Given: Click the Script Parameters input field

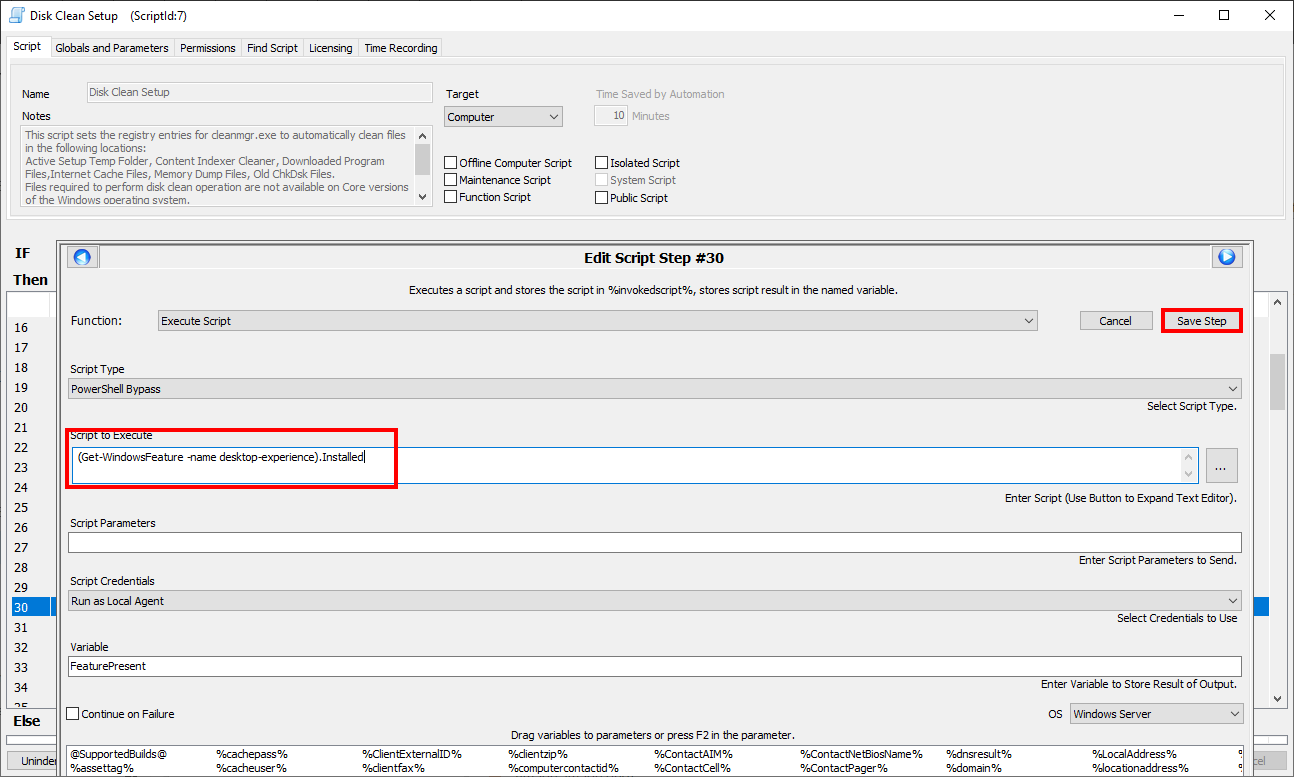Looking at the screenshot, I should click(655, 543).
